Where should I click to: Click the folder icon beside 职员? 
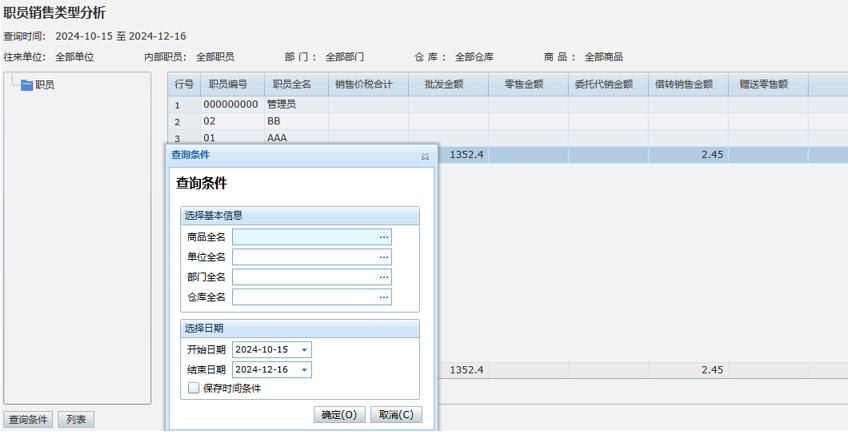point(26,85)
